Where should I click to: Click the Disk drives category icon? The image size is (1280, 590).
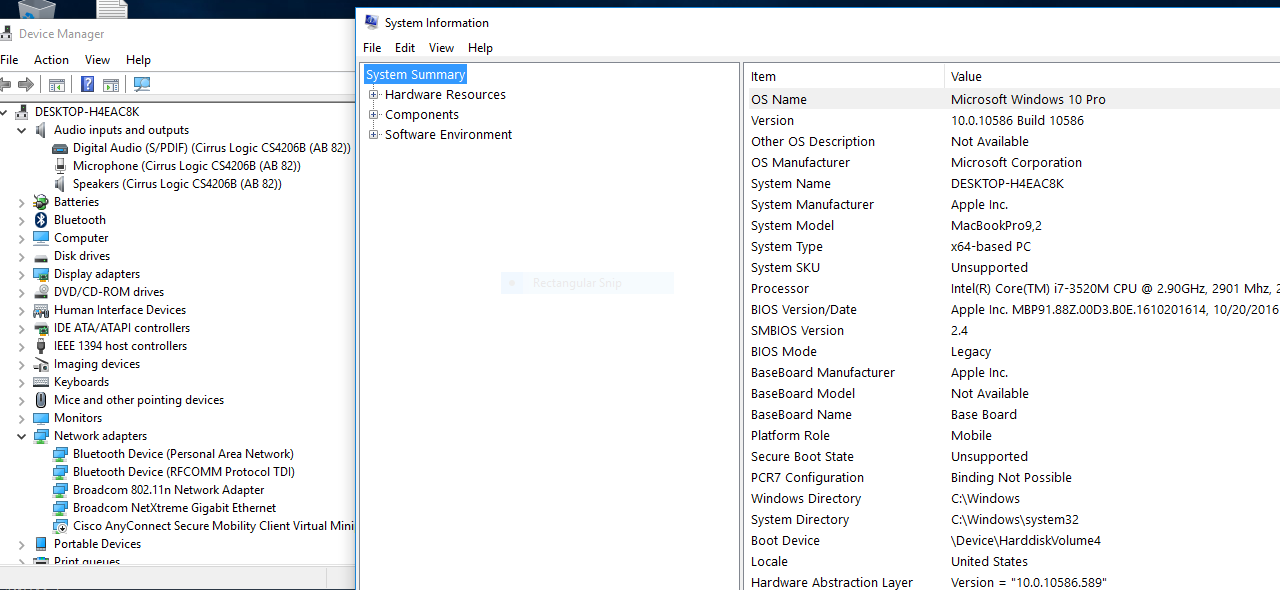[x=41, y=256]
